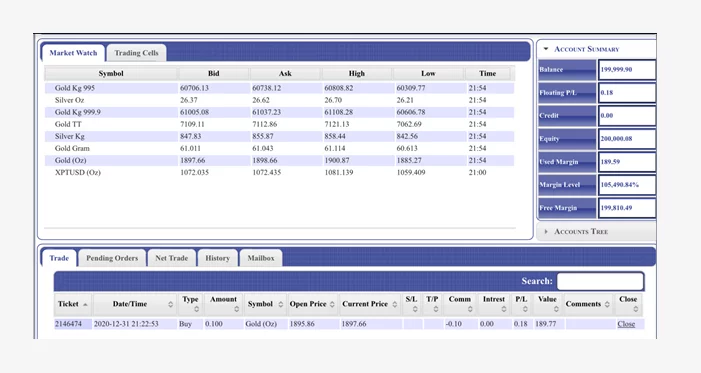Click Gold (Oz) ask price 1898.66
The image size is (701, 373).
click(x=265, y=161)
